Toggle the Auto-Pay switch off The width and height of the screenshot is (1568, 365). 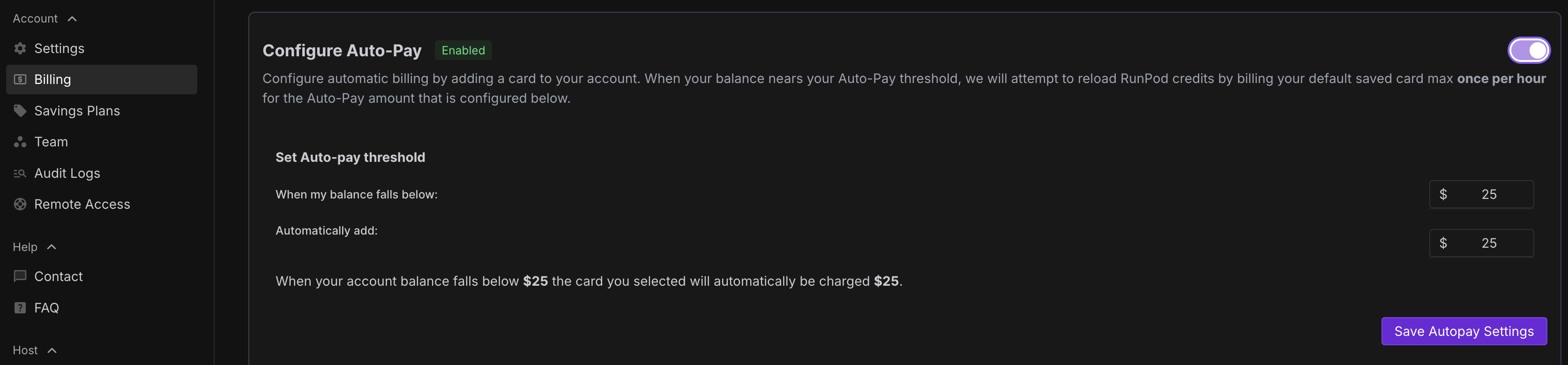tap(1529, 50)
